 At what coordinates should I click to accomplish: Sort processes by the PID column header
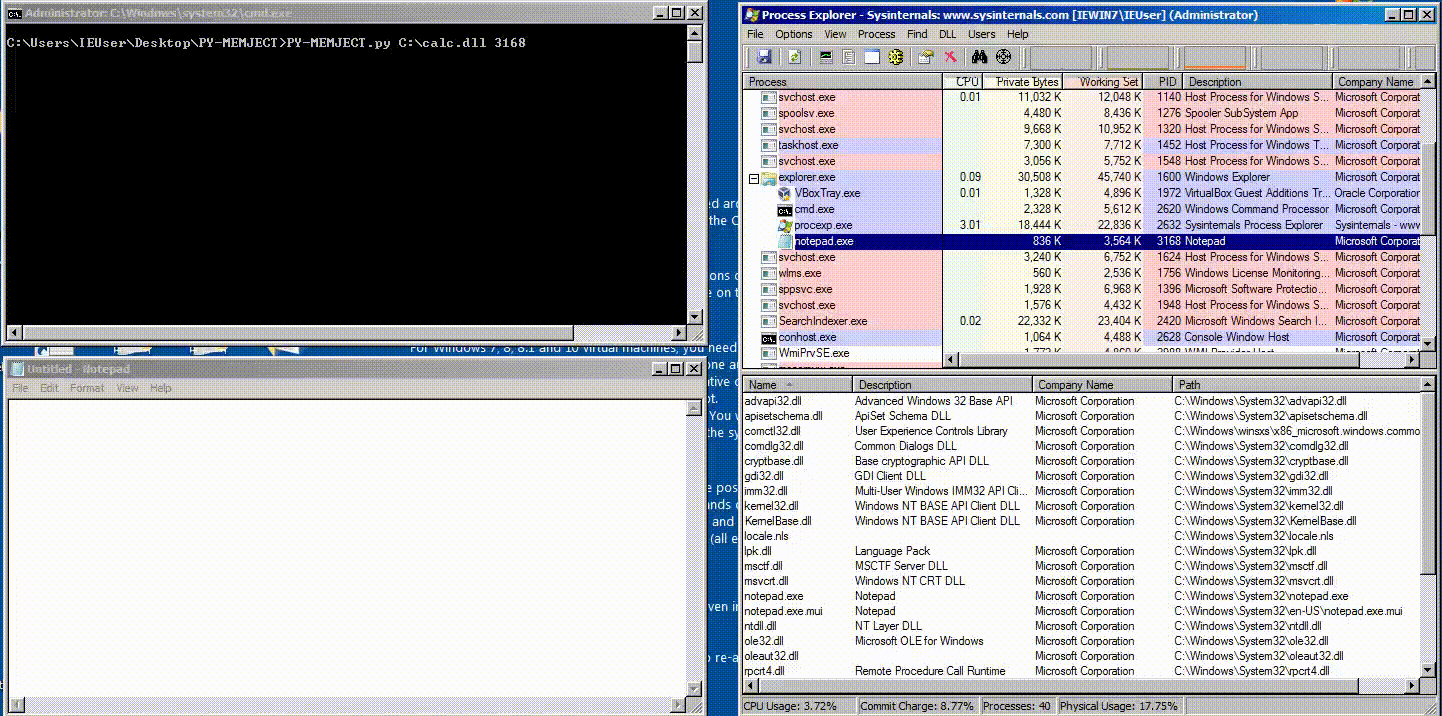1164,82
